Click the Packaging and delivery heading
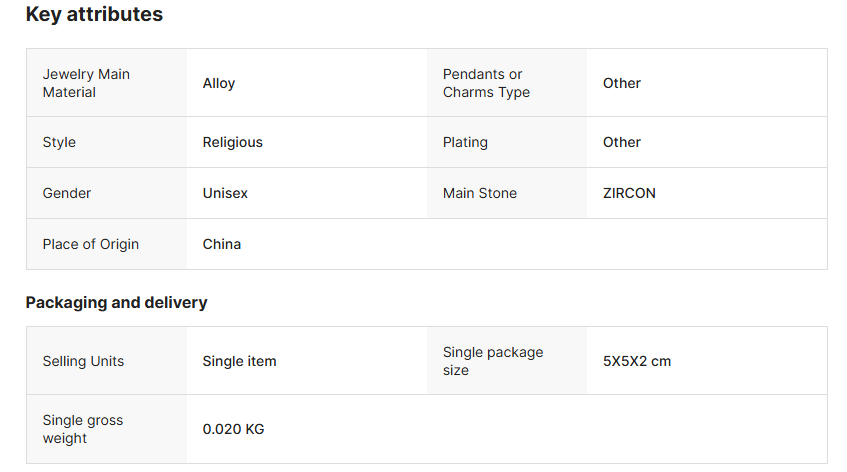 tap(116, 302)
